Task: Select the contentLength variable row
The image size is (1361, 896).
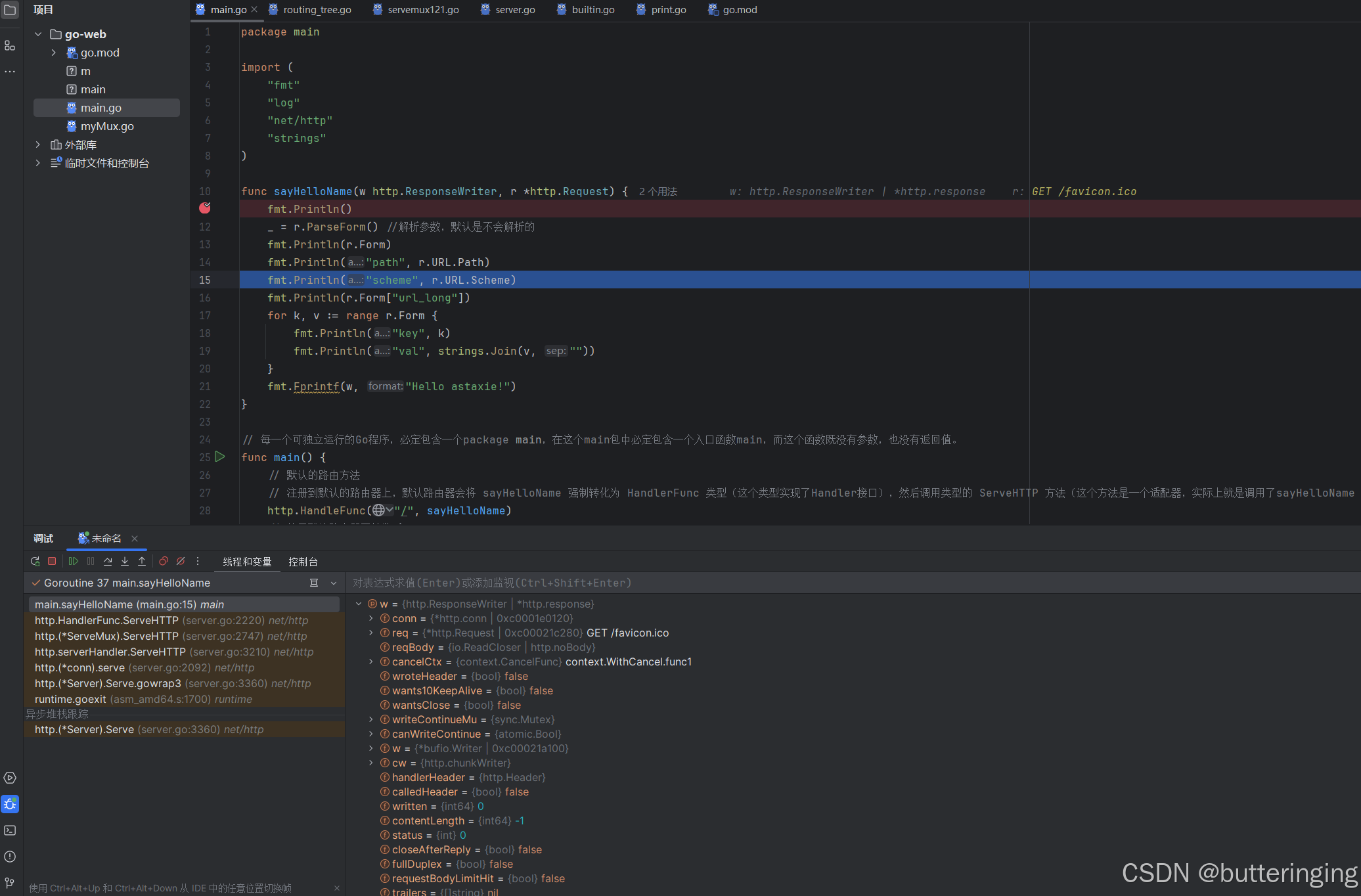Action: click(x=853, y=820)
